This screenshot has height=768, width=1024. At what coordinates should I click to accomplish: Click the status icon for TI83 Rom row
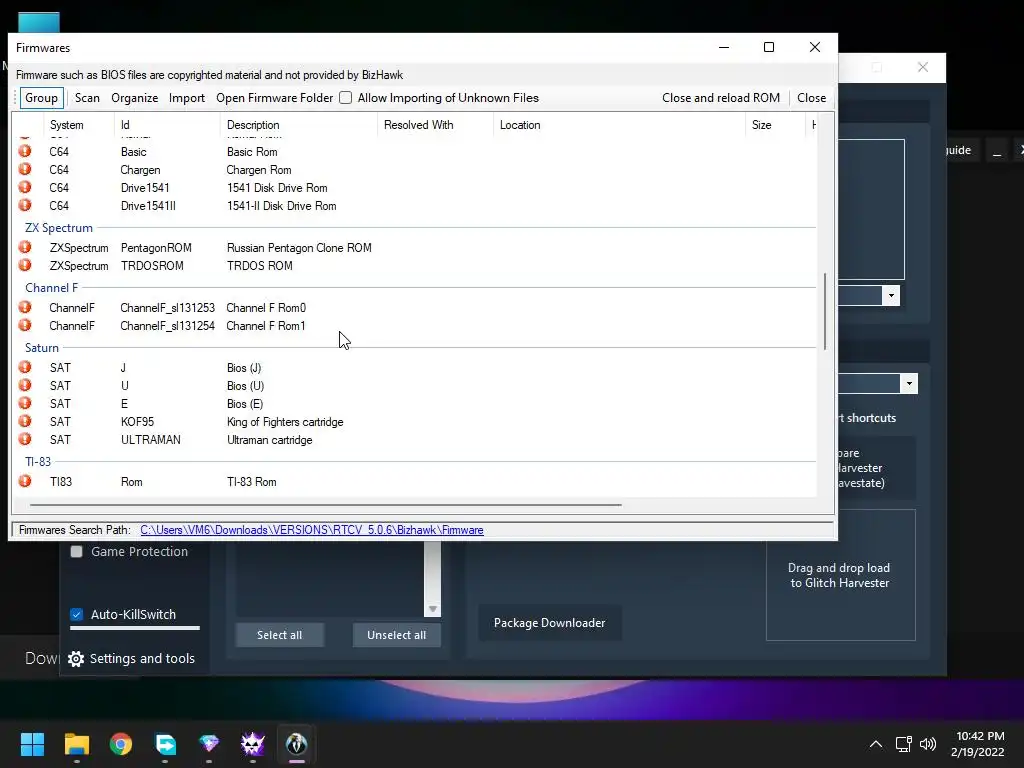25,481
